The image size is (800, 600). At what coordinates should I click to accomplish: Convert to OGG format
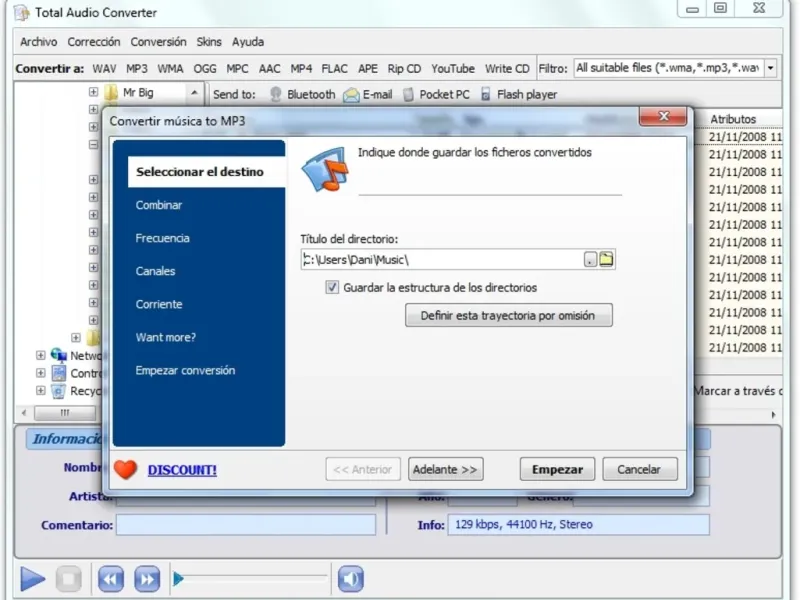[x=205, y=68]
